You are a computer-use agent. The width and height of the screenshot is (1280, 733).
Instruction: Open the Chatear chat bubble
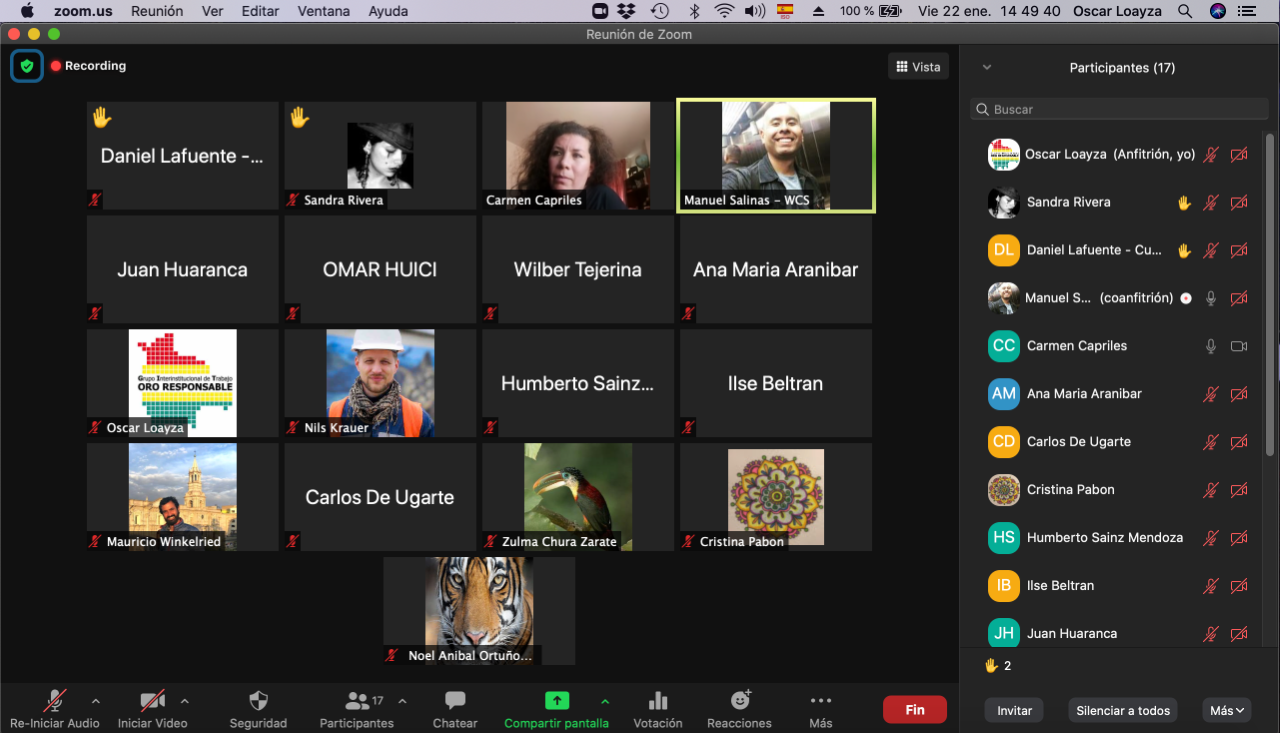point(455,701)
